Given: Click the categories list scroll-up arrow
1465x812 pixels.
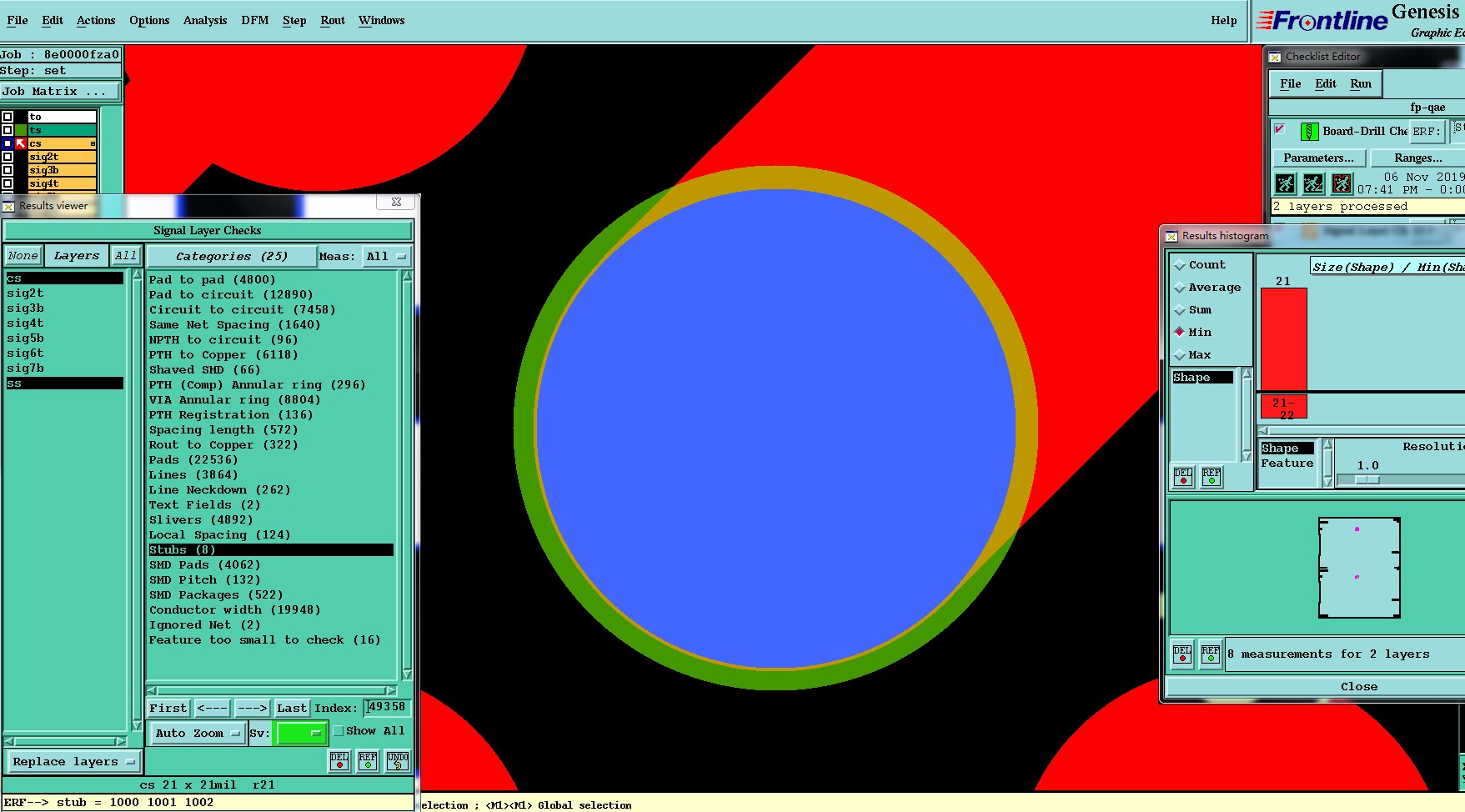Looking at the screenshot, I should pyautogui.click(x=407, y=276).
